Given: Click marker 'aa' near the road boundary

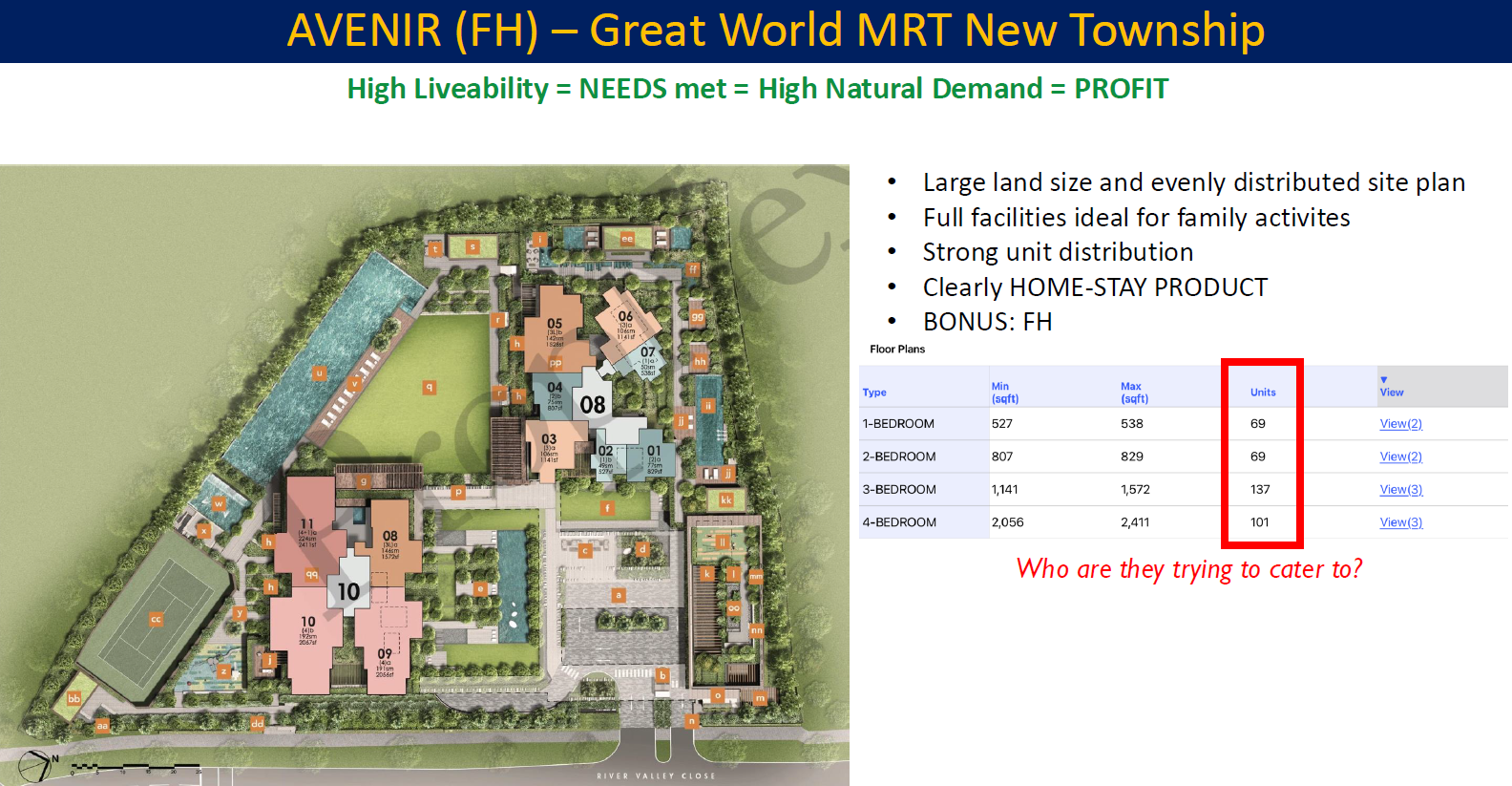Looking at the screenshot, I should 102,725.
